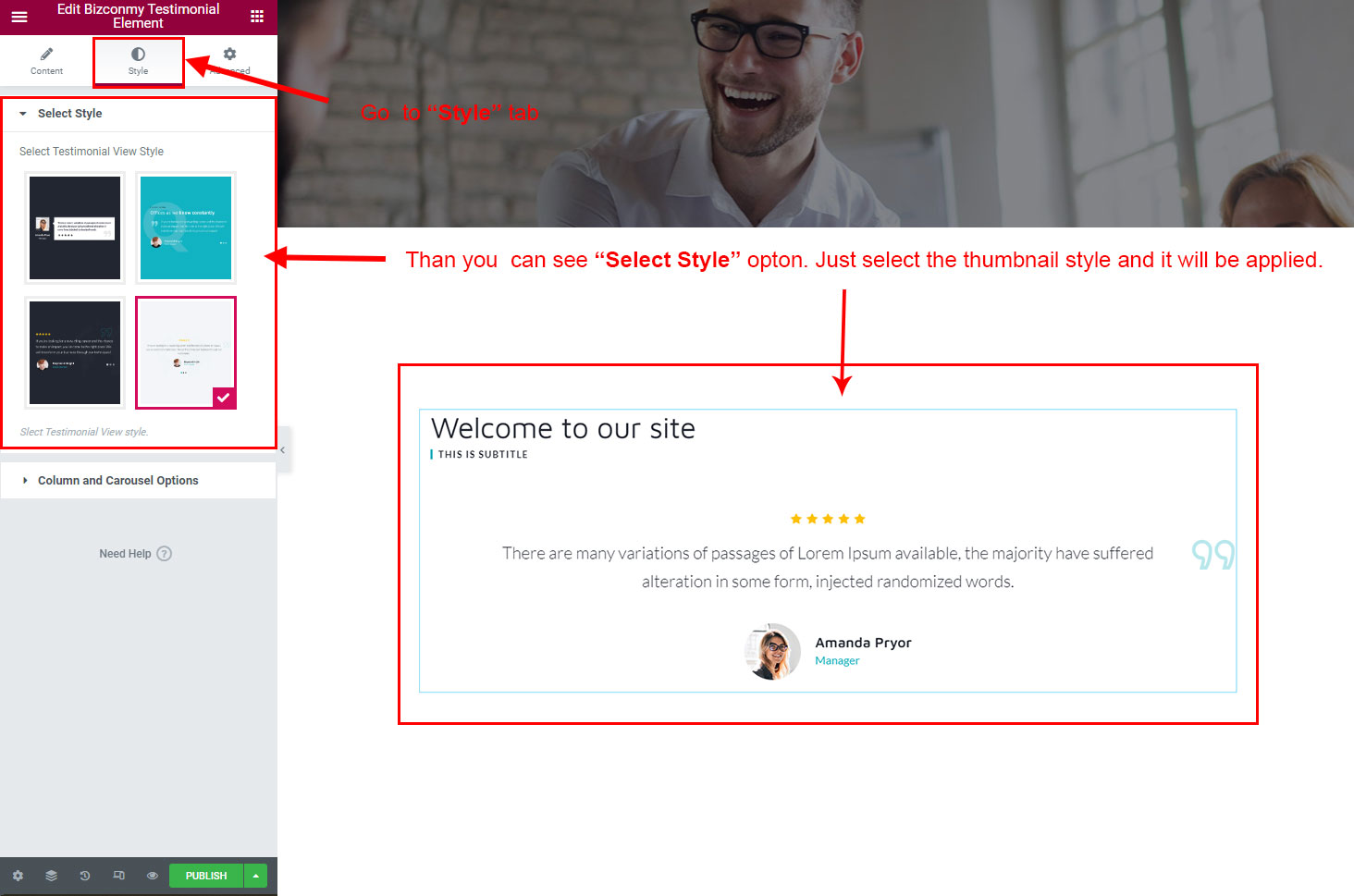Open the settings gear in the bottom bar
Image resolution: width=1354 pixels, height=896 pixels.
tap(18, 876)
